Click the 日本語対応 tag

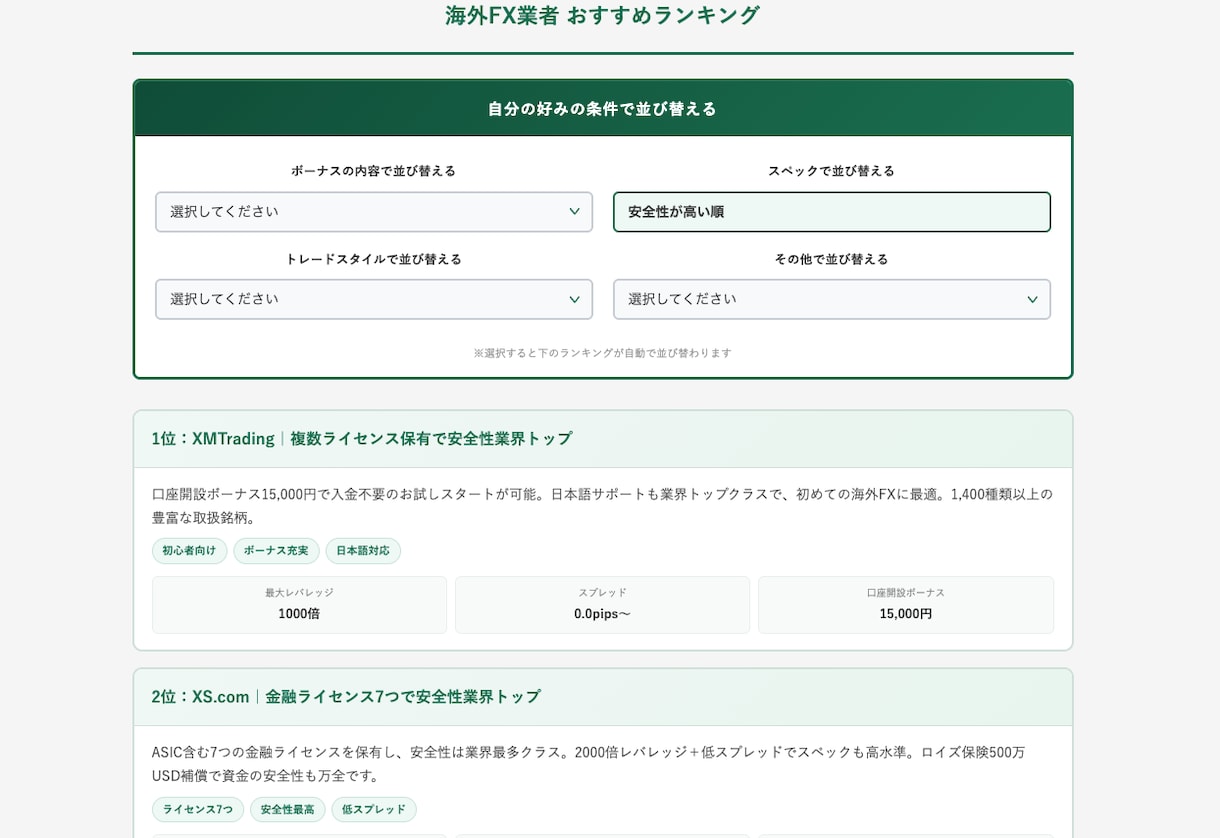[x=363, y=551]
